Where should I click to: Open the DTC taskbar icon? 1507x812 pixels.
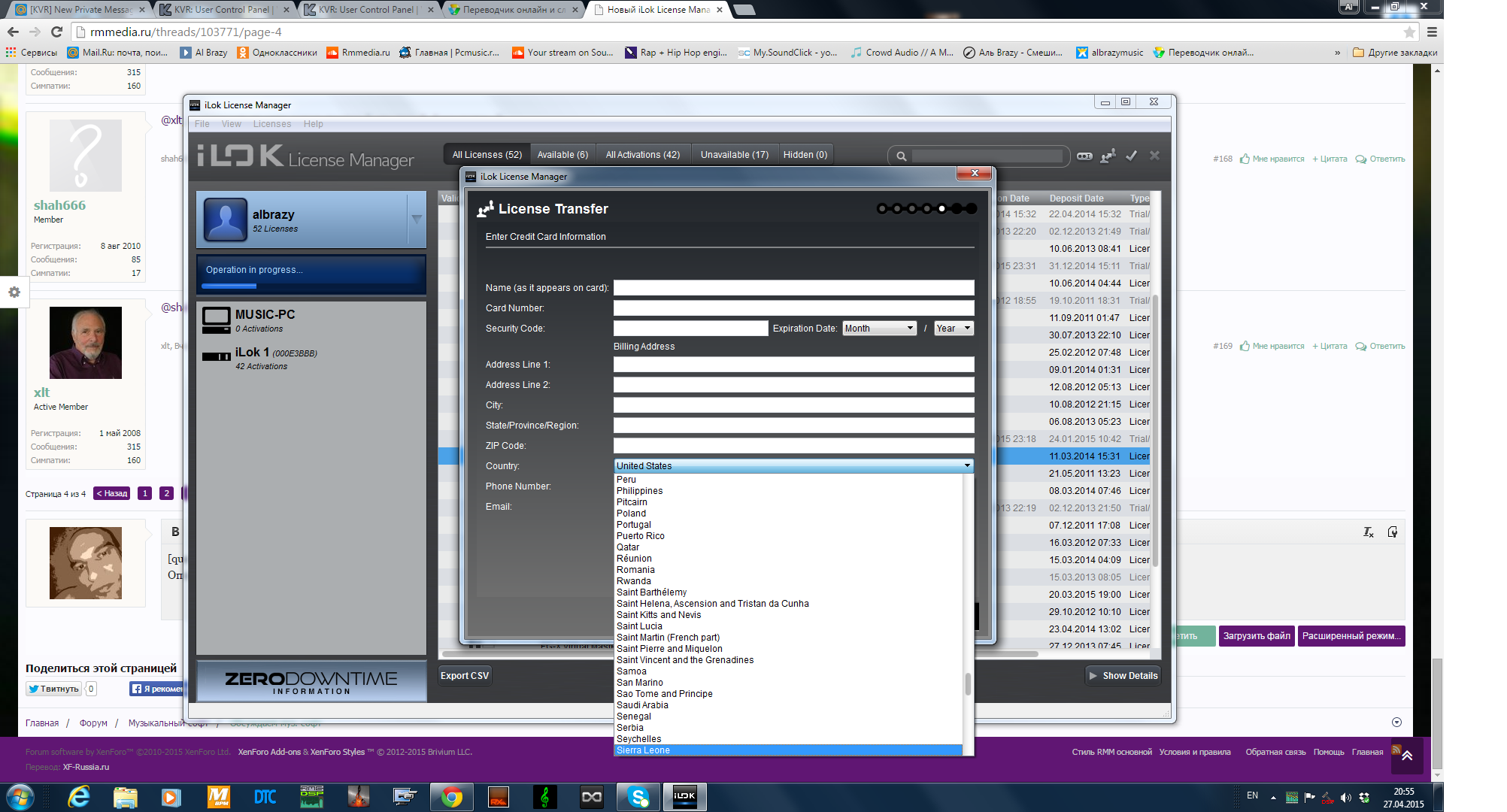click(x=265, y=796)
